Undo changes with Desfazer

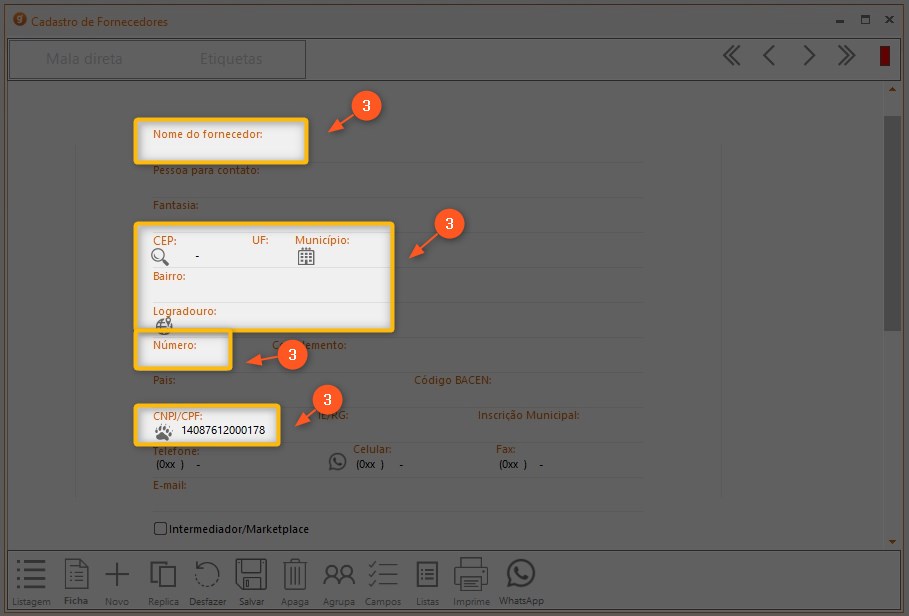(207, 582)
